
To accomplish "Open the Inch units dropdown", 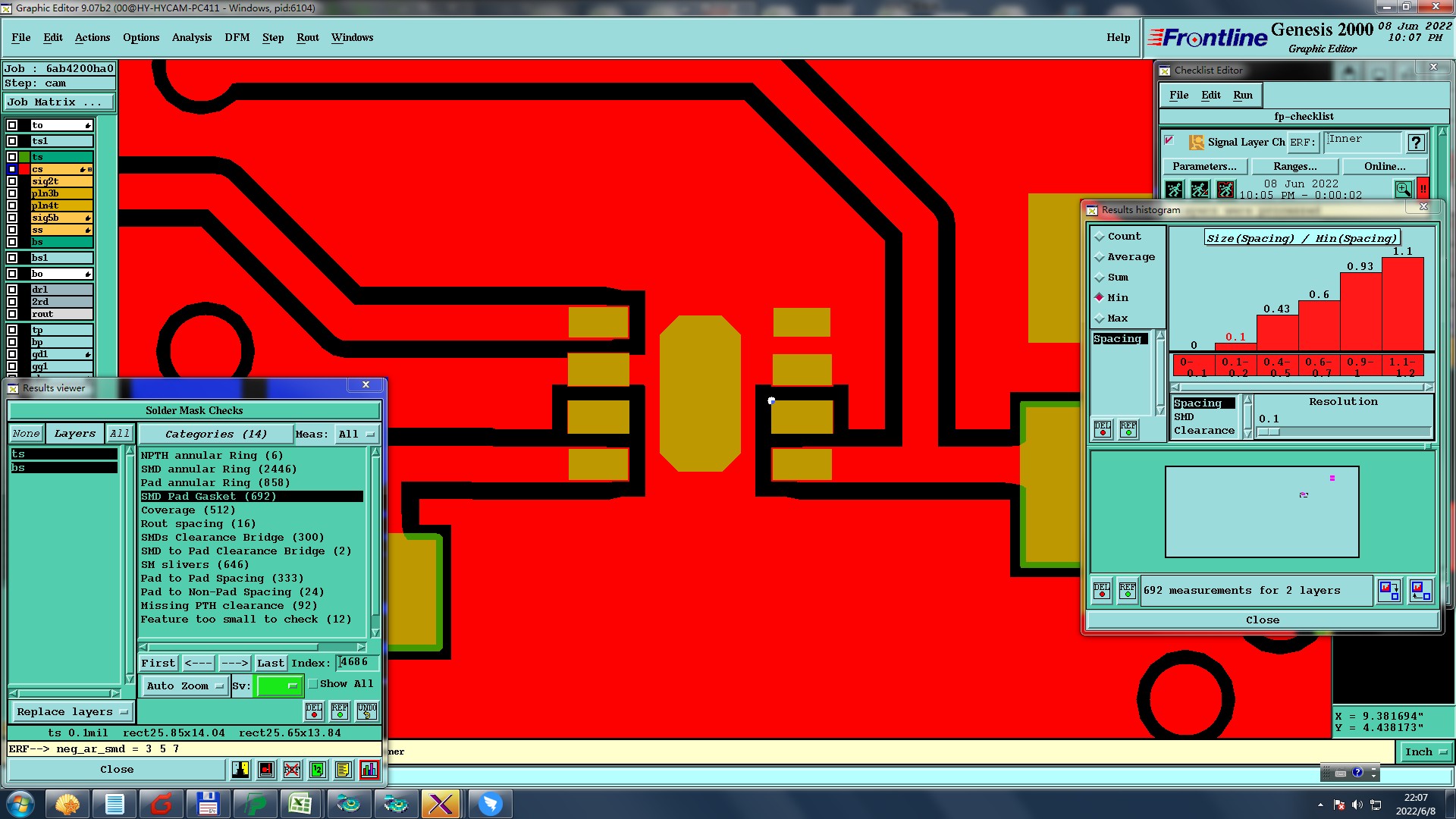I will (x=1425, y=752).
